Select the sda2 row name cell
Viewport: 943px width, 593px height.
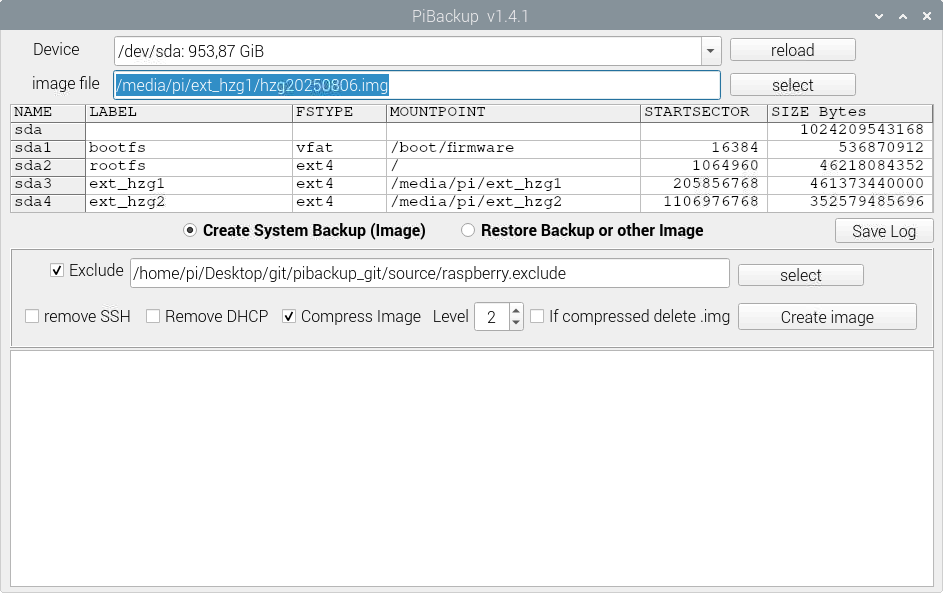[48, 167]
